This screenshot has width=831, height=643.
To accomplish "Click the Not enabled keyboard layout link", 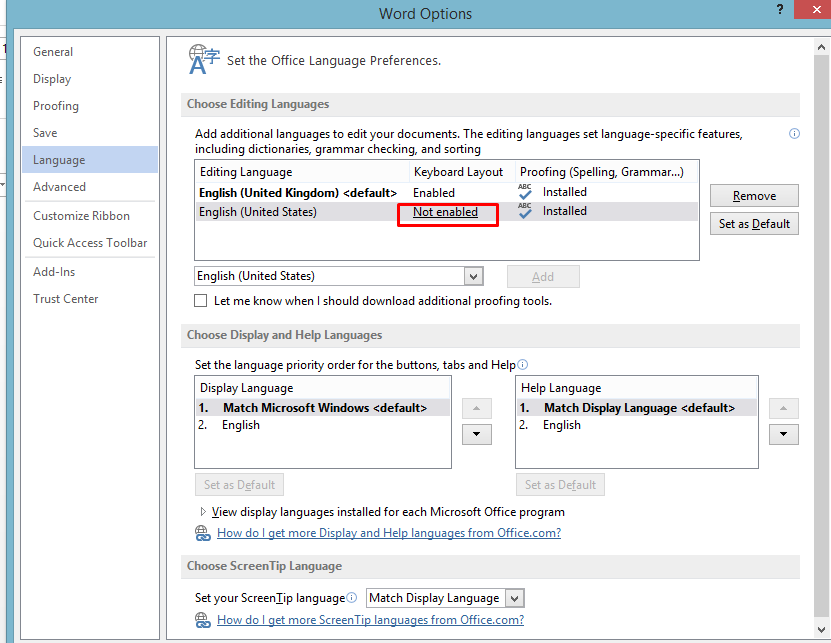I will tap(445, 212).
